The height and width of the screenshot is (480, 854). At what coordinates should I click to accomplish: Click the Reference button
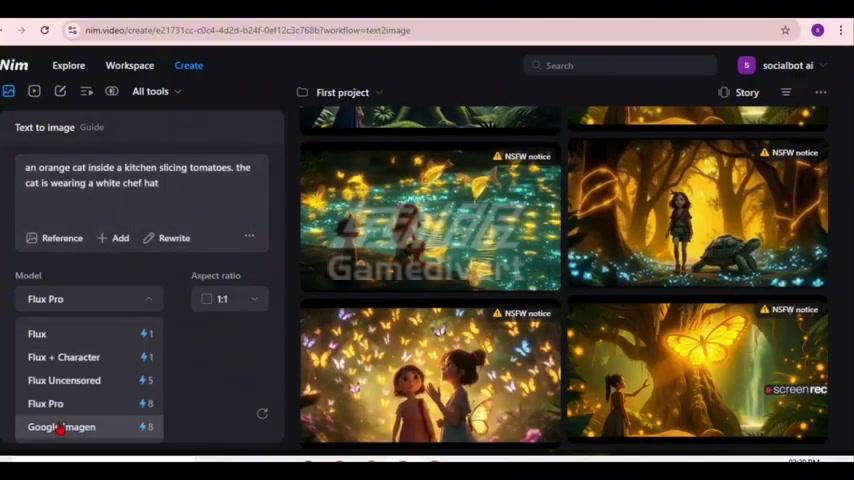point(54,238)
